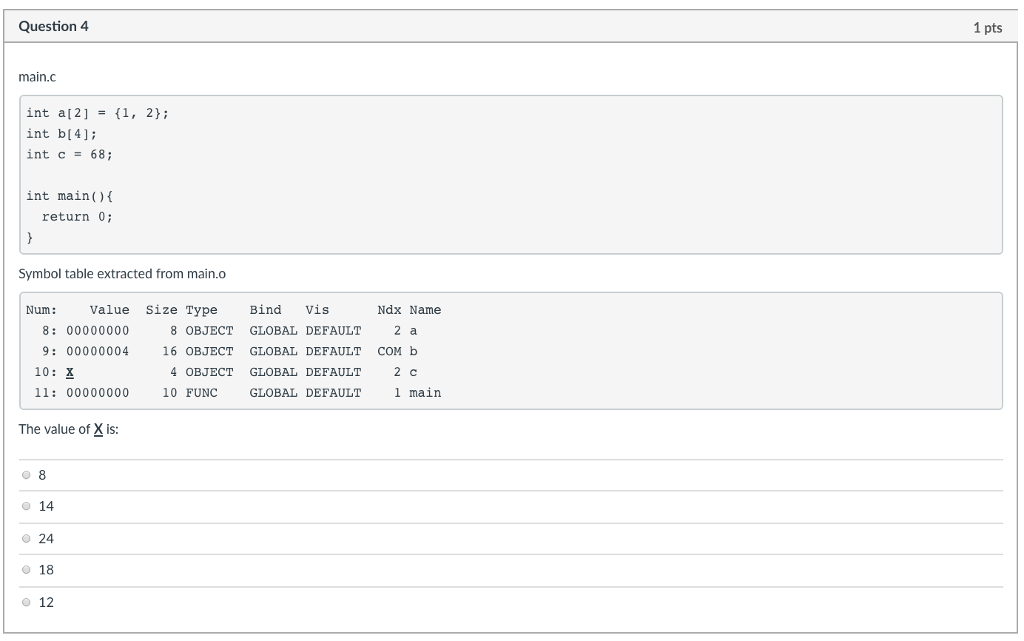Image resolution: width=1024 pixels, height=641 pixels.
Task: Click the int b[4] declaration line
Action: [x=62, y=134]
